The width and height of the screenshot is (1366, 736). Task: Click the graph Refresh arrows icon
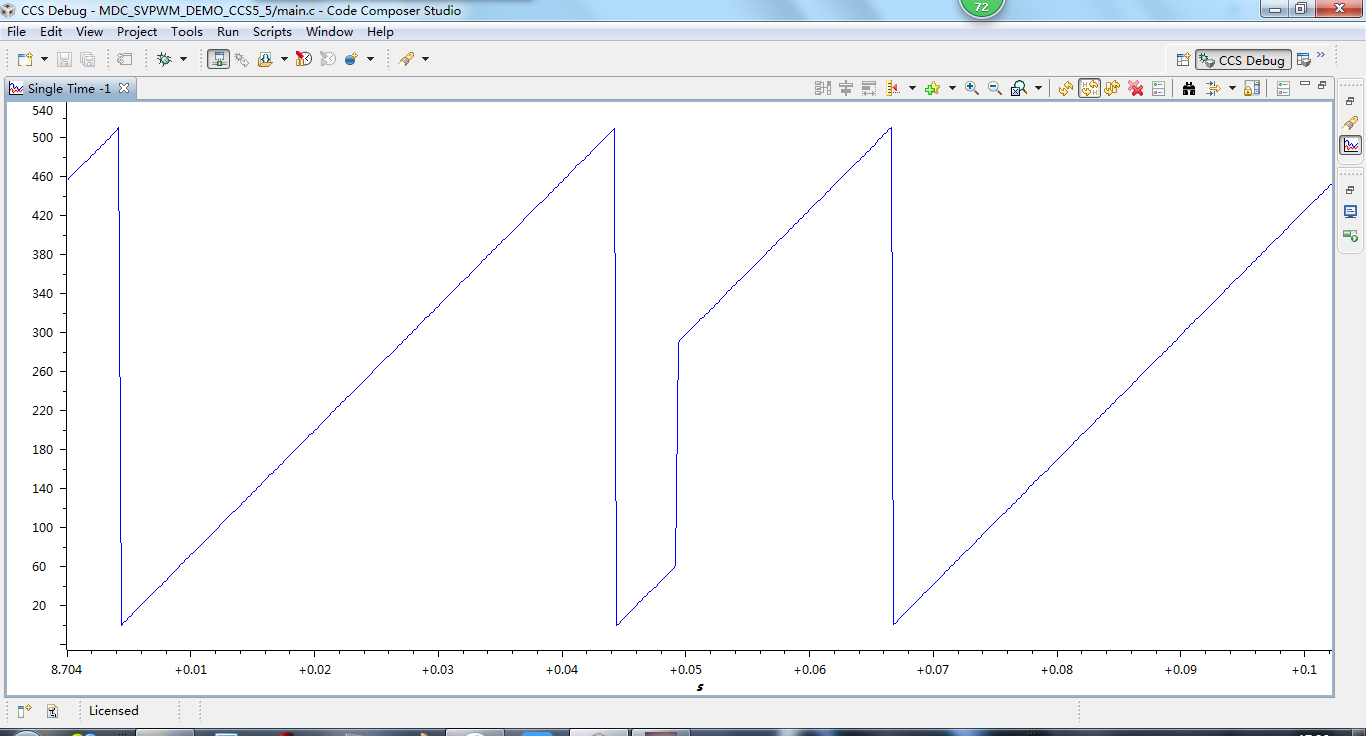pos(1066,88)
